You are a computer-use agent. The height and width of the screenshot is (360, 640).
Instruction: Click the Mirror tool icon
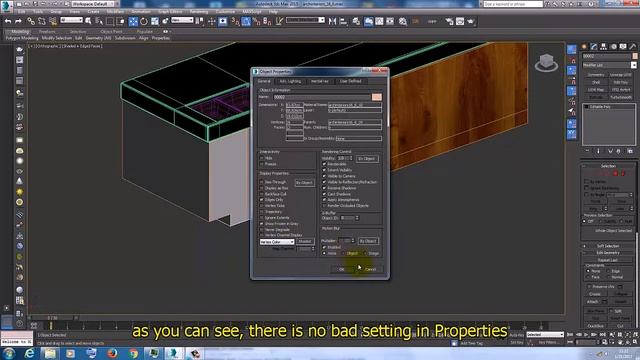pos(332,21)
